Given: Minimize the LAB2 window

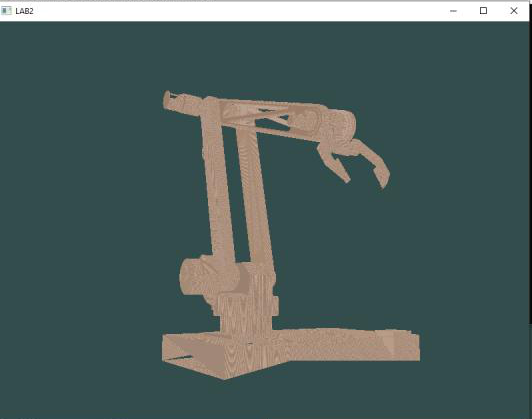Looking at the screenshot, I should click(x=453, y=11).
